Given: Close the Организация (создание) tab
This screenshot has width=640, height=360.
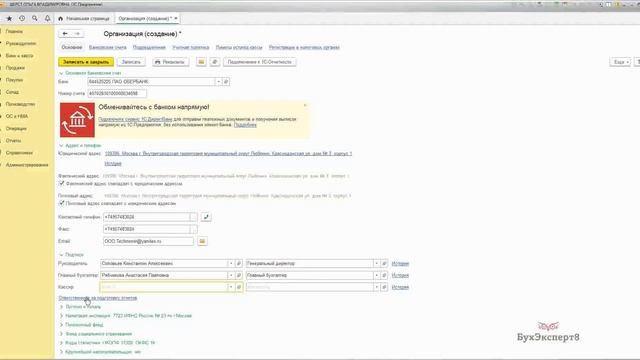Looking at the screenshot, I should pyautogui.click(x=176, y=18).
